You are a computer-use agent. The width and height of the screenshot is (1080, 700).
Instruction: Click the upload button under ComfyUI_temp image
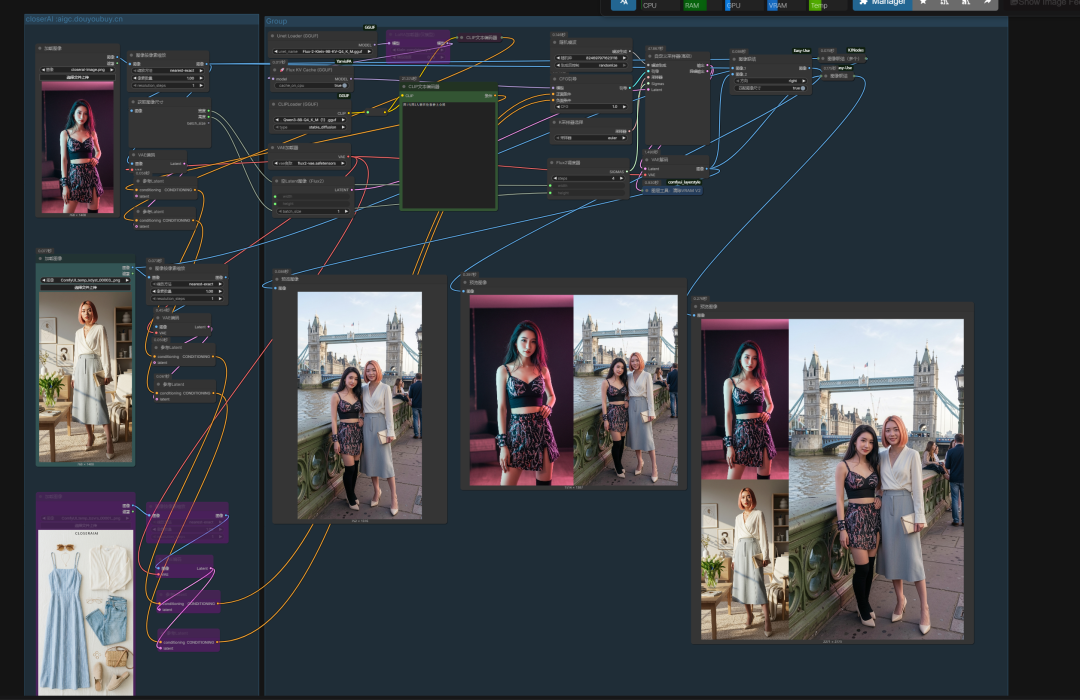point(85,287)
